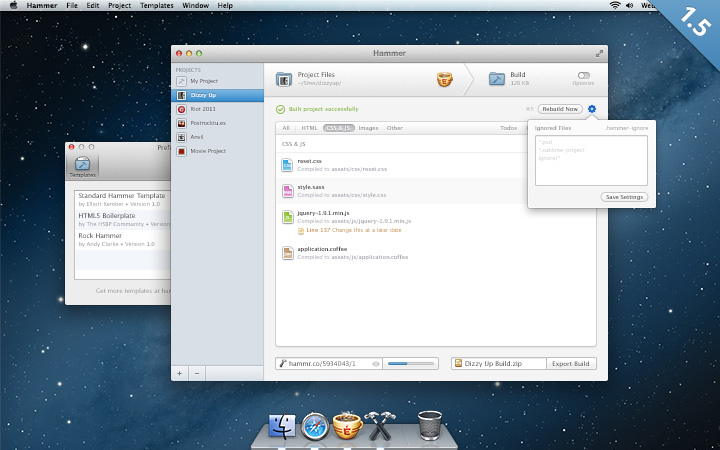Select the Anvil project icon
720x450 pixels.
pos(181,137)
